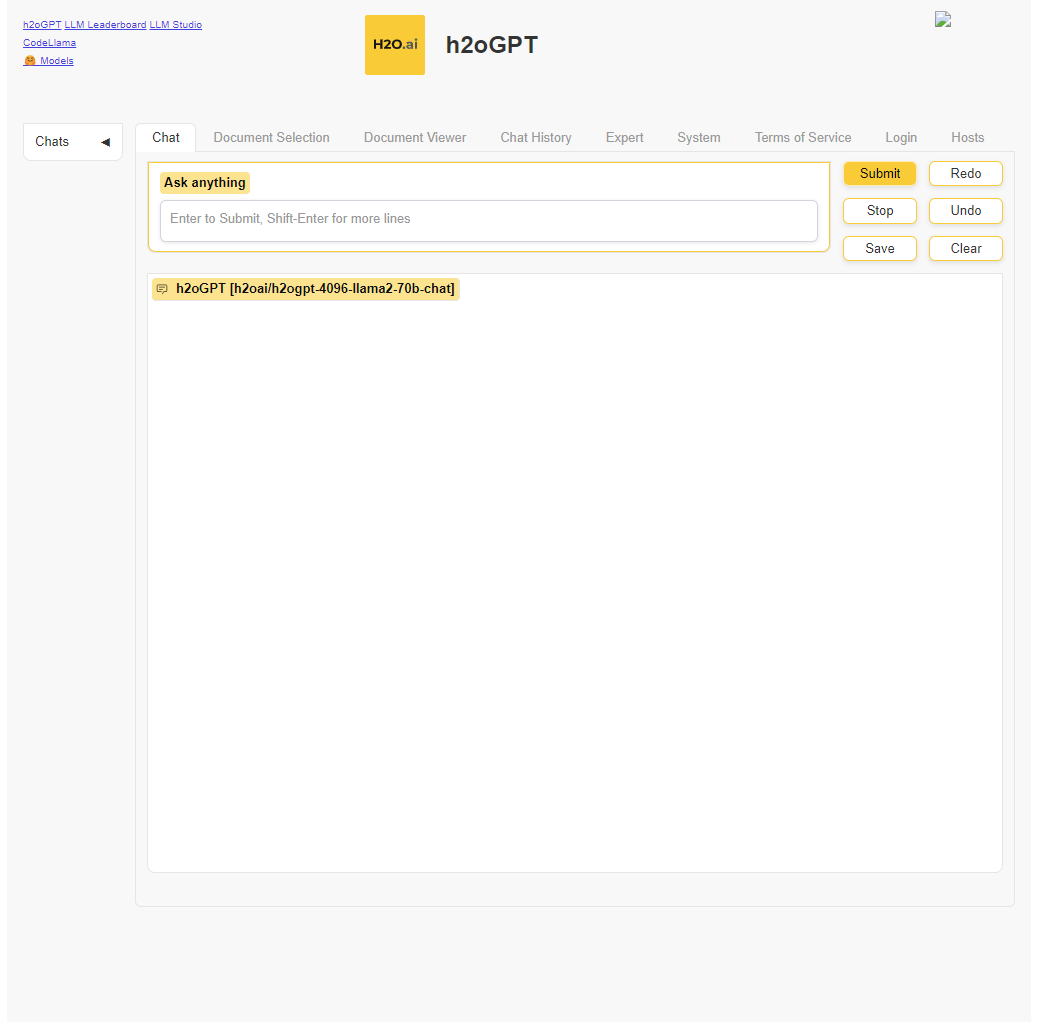Screen dimensions: 1042x1022
Task: Focus the Ask anything text input
Action: [x=488, y=220]
